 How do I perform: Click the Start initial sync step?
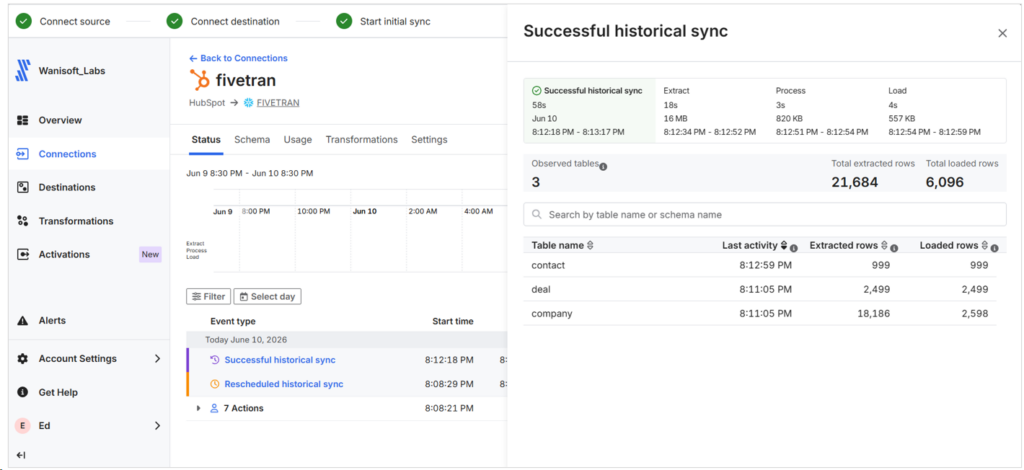[x=383, y=22]
